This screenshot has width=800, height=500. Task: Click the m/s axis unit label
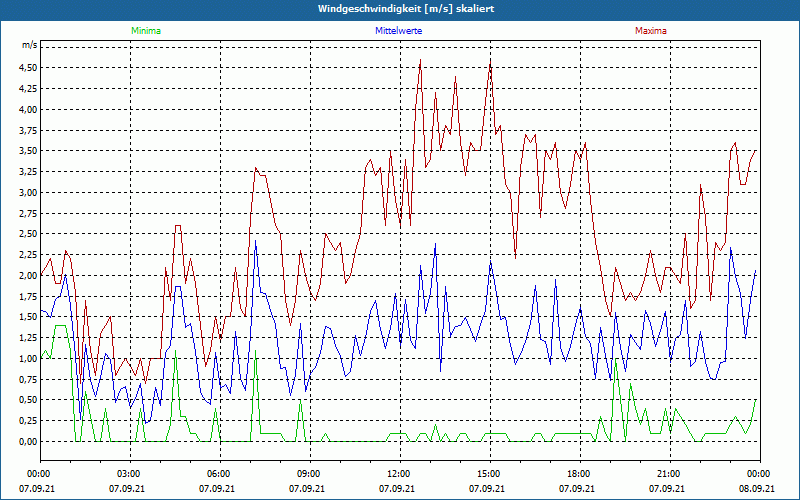tap(30, 45)
